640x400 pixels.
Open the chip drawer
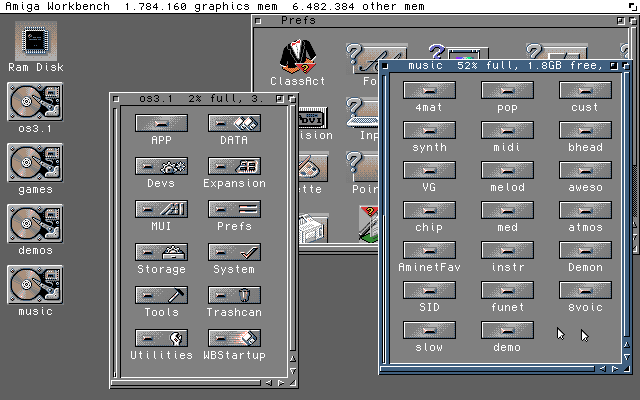pos(429,210)
